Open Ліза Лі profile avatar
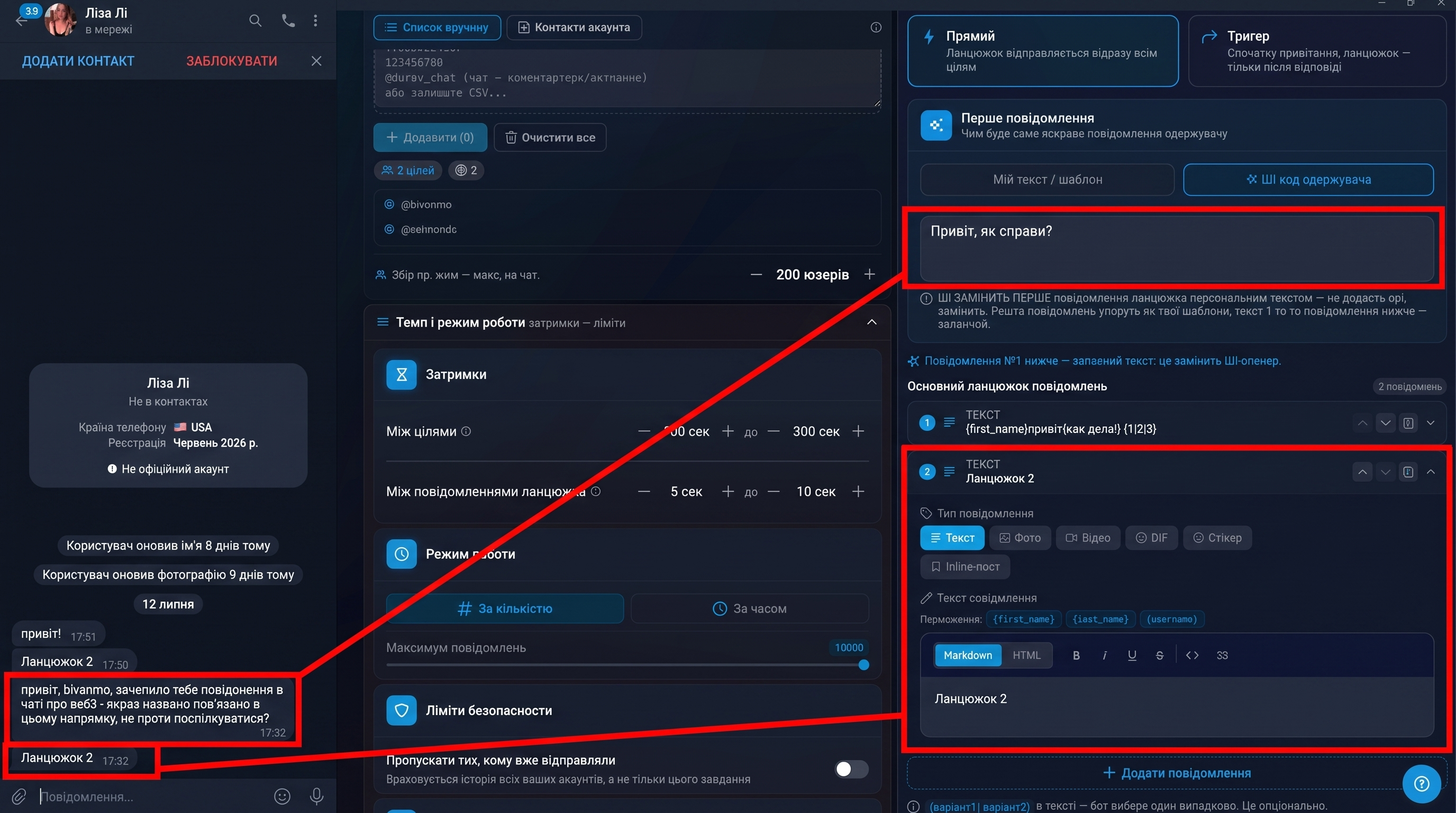The height and width of the screenshot is (813, 1456). [x=60, y=20]
